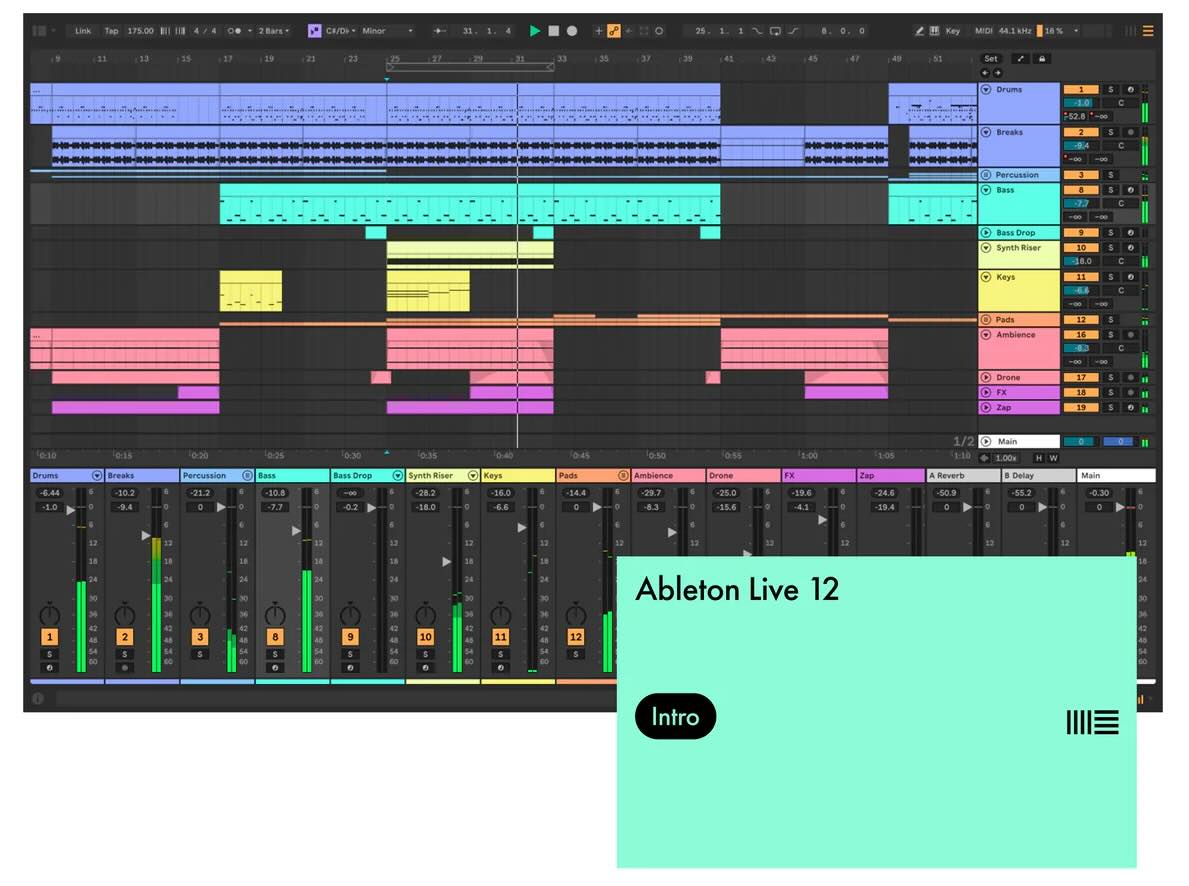Image resolution: width=1189 pixels, height=886 pixels.
Task: Toggle the browser panel icon at top left
Action: pyautogui.click(x=39, y=31)
